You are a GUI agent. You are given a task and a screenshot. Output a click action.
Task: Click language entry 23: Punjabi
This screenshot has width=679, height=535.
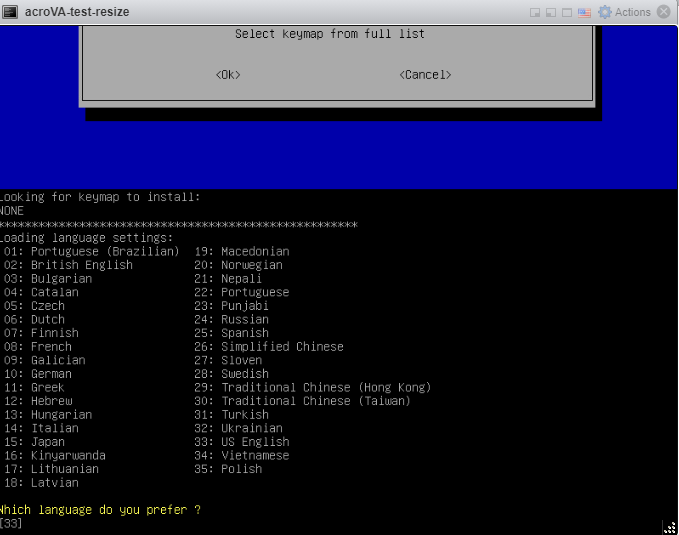point(231,306)
